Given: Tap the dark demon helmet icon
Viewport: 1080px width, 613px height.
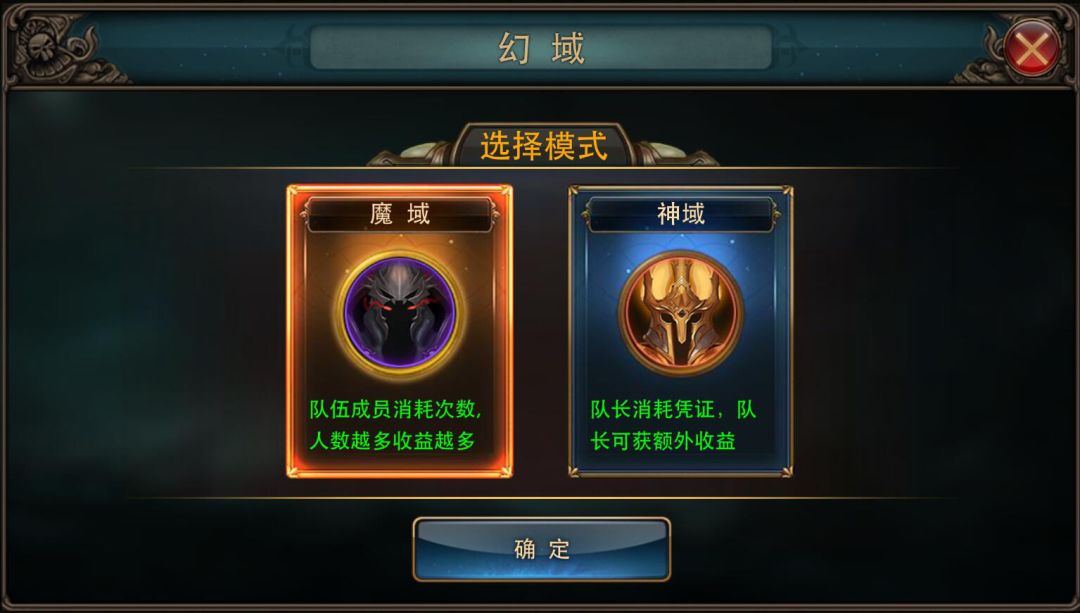Looking at the screenshot, I should pyautogui.click(x=399, y=312).
